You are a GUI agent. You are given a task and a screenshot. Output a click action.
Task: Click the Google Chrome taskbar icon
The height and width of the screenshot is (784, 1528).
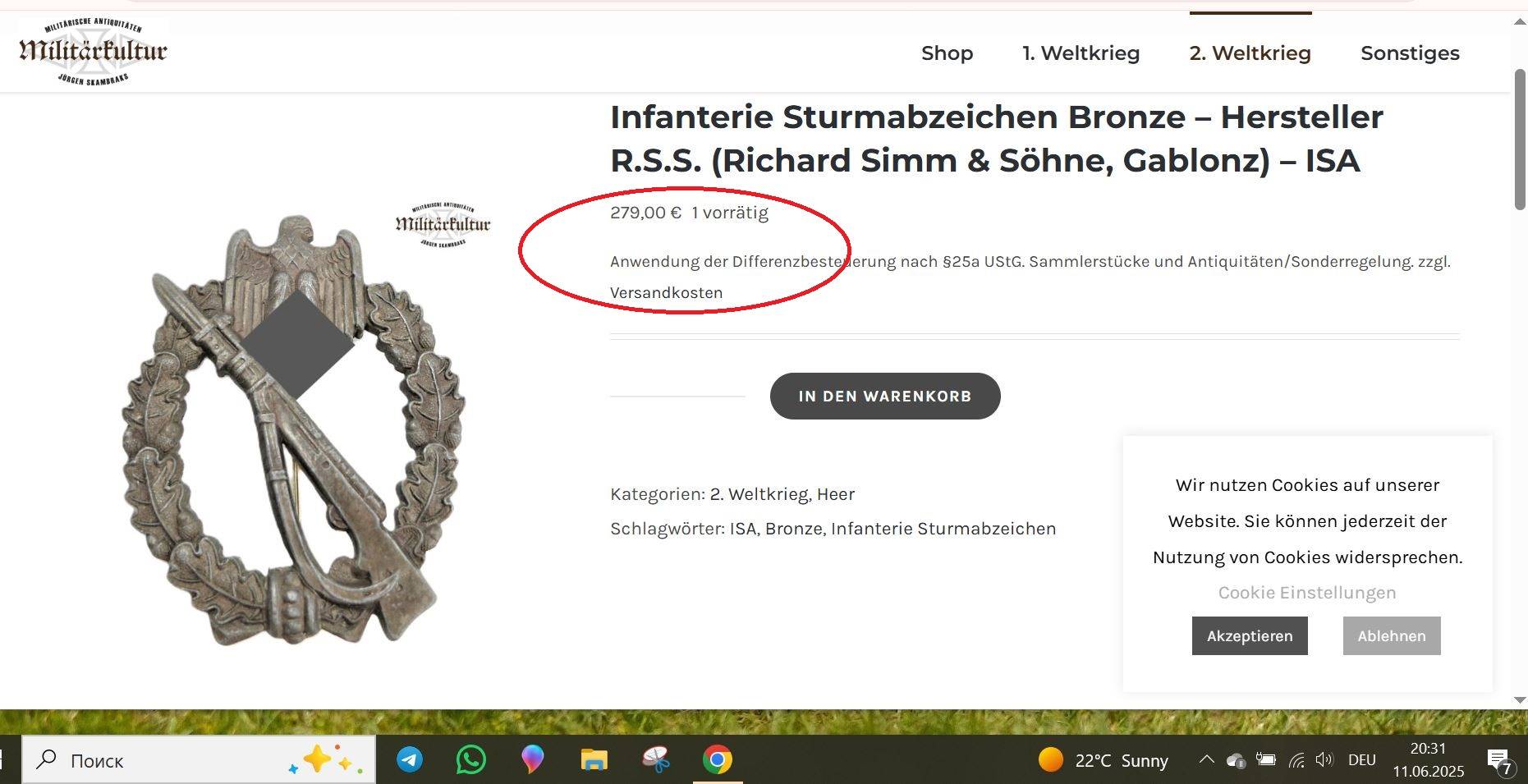point(718,759)
